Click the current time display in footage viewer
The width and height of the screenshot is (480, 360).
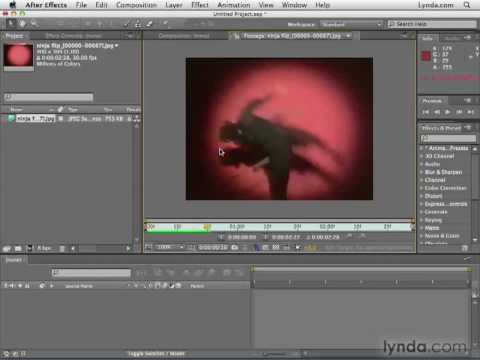tap(213, 247)
